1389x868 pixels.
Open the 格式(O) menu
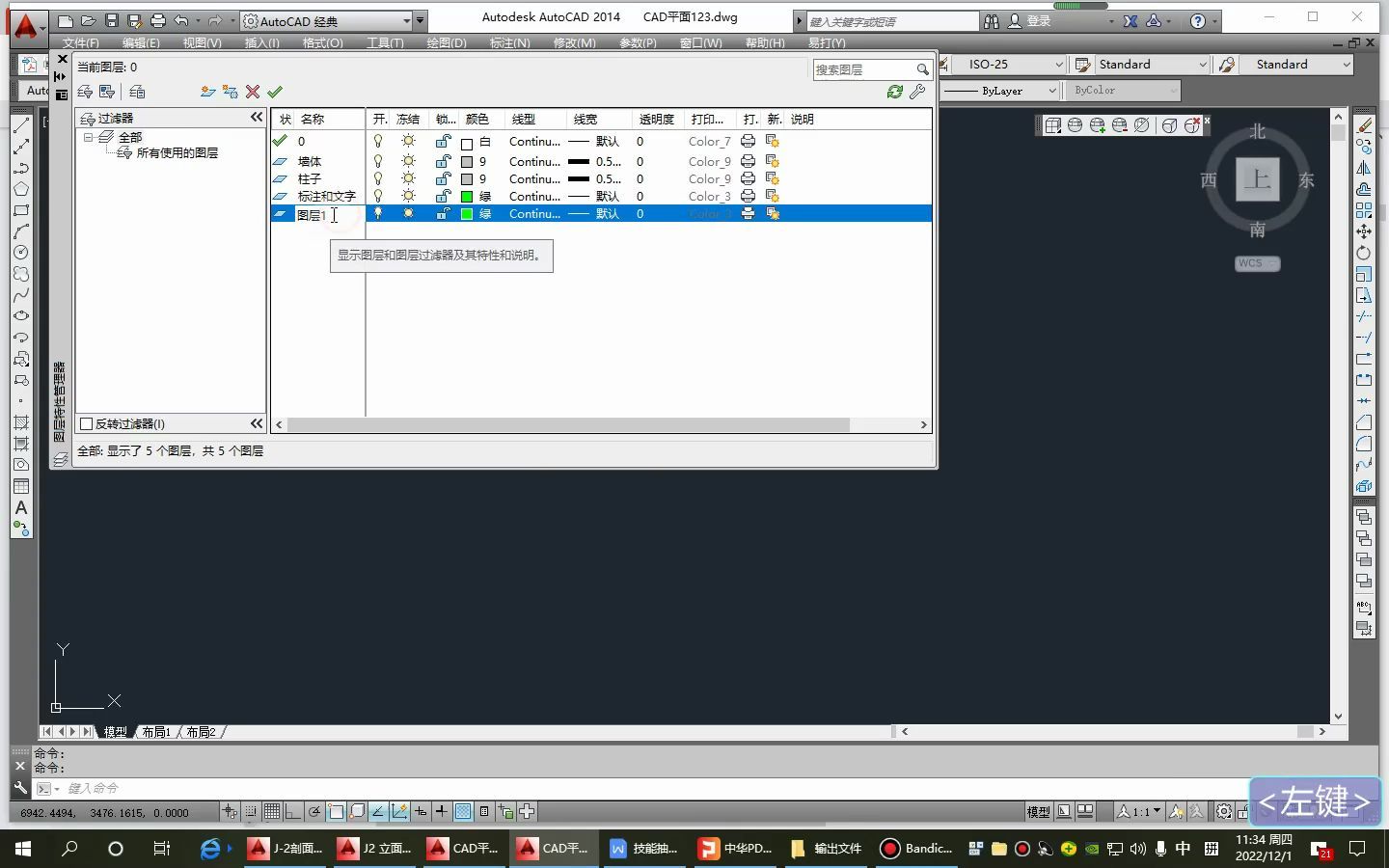[x=322, y=42]
